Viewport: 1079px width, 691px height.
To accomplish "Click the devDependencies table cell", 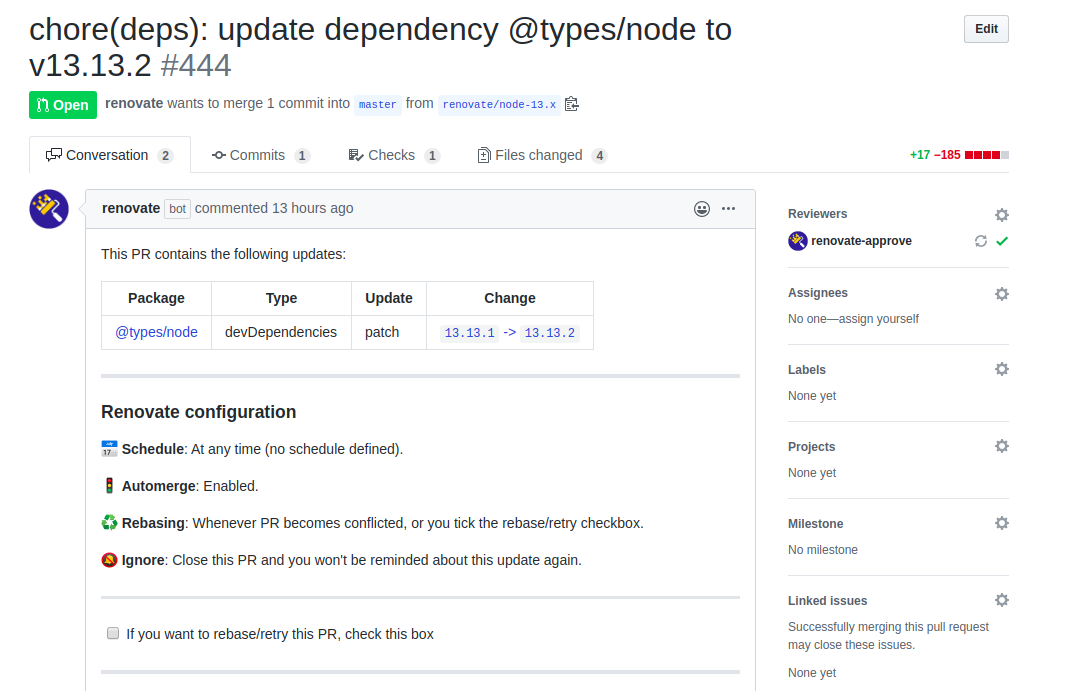I will pos(281,332).
